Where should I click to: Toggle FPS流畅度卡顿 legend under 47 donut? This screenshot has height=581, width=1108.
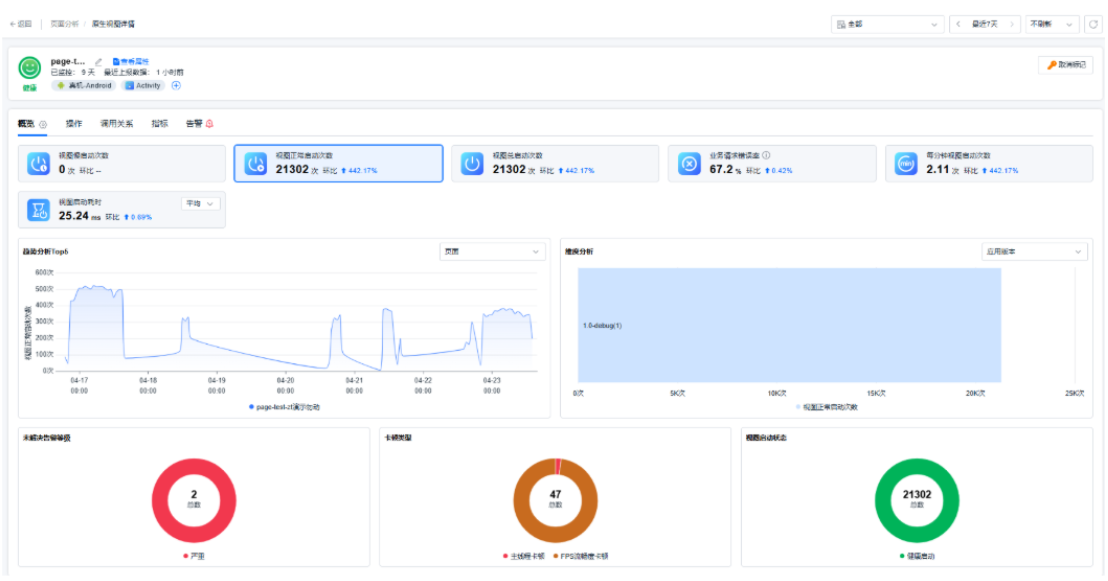pos(581,556)
